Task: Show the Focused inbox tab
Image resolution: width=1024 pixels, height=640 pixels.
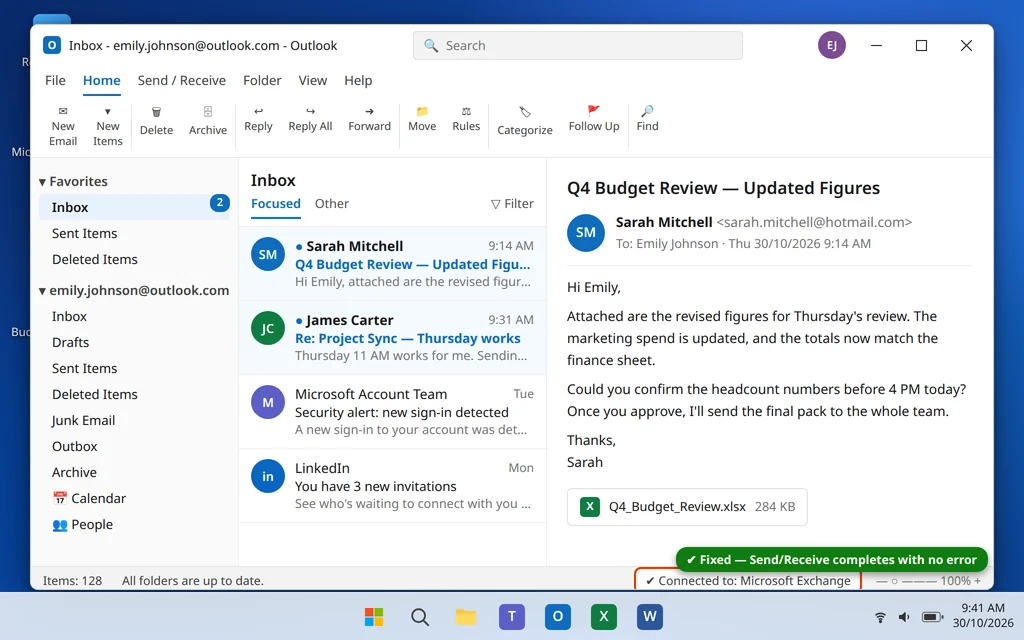Action: (x=276, y=204)
